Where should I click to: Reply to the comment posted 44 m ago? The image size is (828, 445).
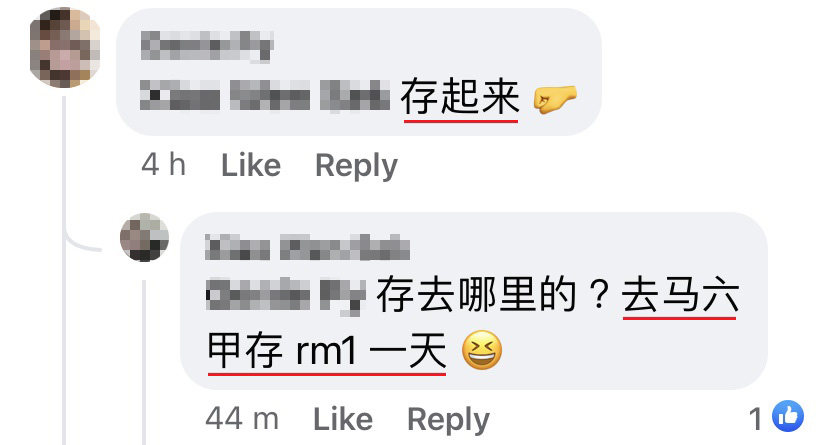448,420
